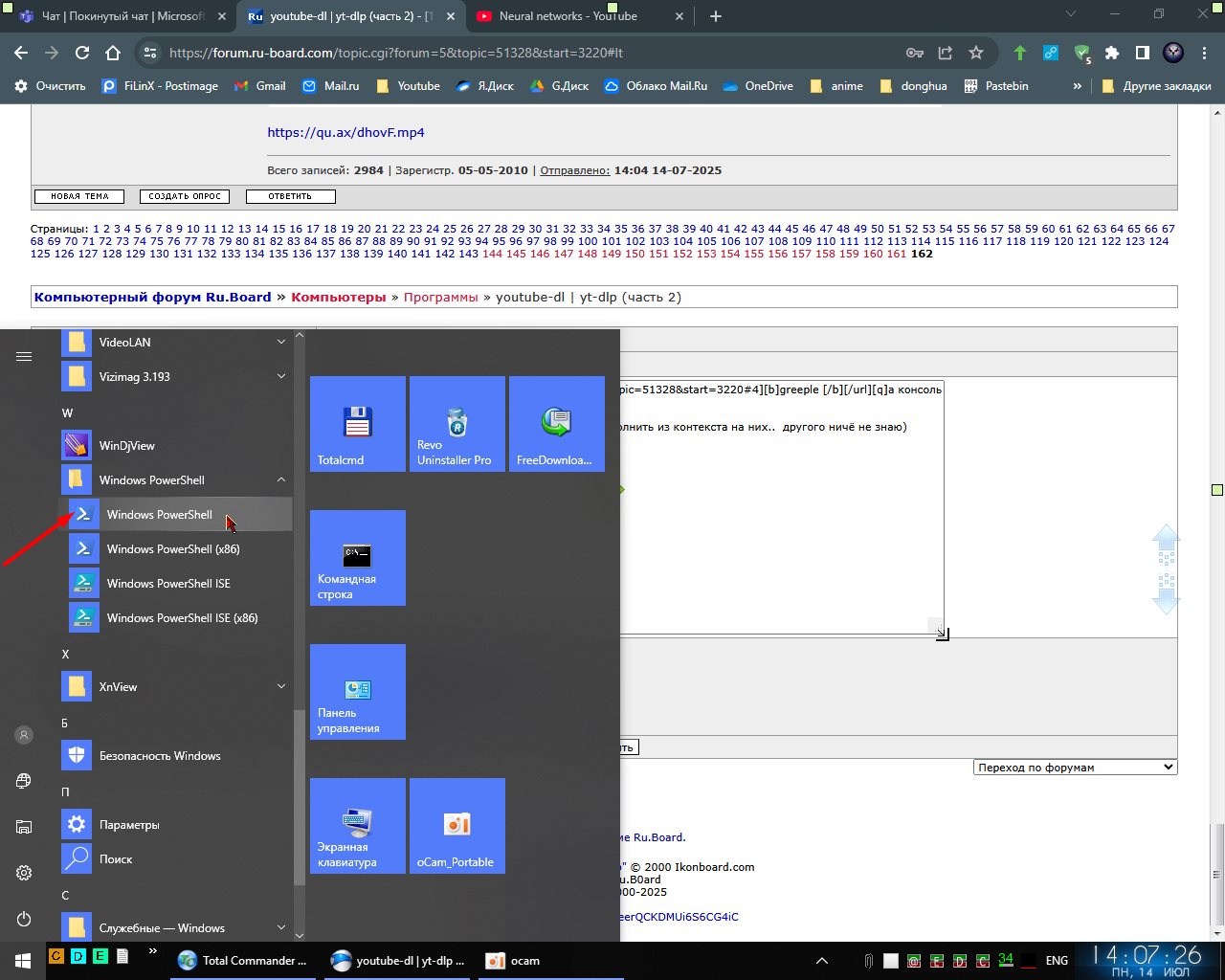Go to Chrome home page icon
The image size is (1225, 980).
tap(113, 53)
